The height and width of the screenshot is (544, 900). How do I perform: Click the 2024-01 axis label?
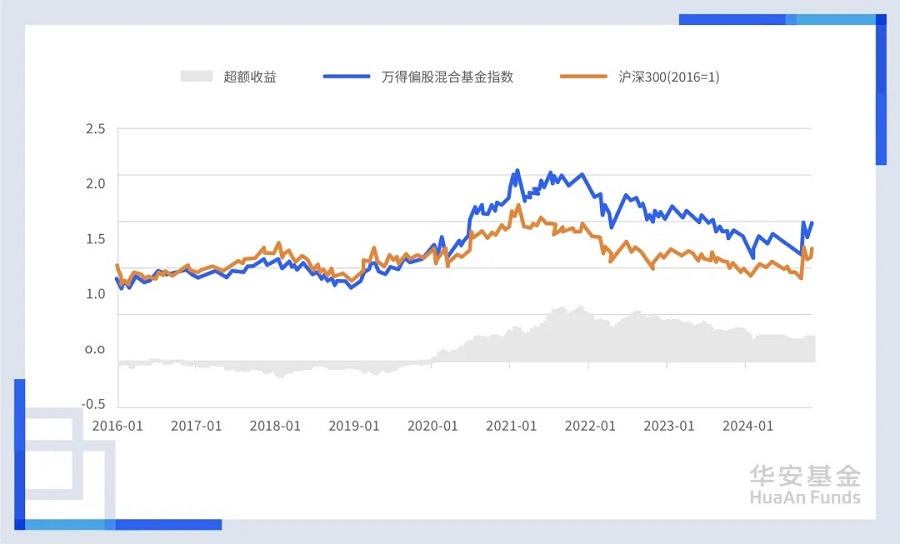tap(748, 425)
